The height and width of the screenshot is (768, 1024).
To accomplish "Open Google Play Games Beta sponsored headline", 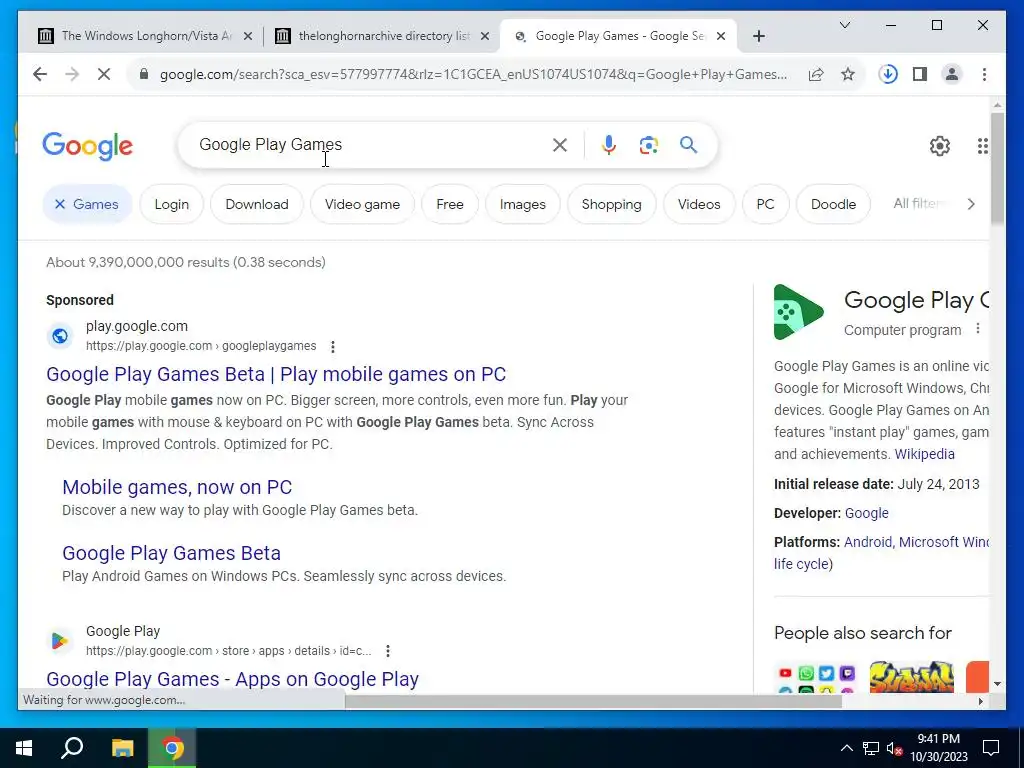I will tap(276, 374).
